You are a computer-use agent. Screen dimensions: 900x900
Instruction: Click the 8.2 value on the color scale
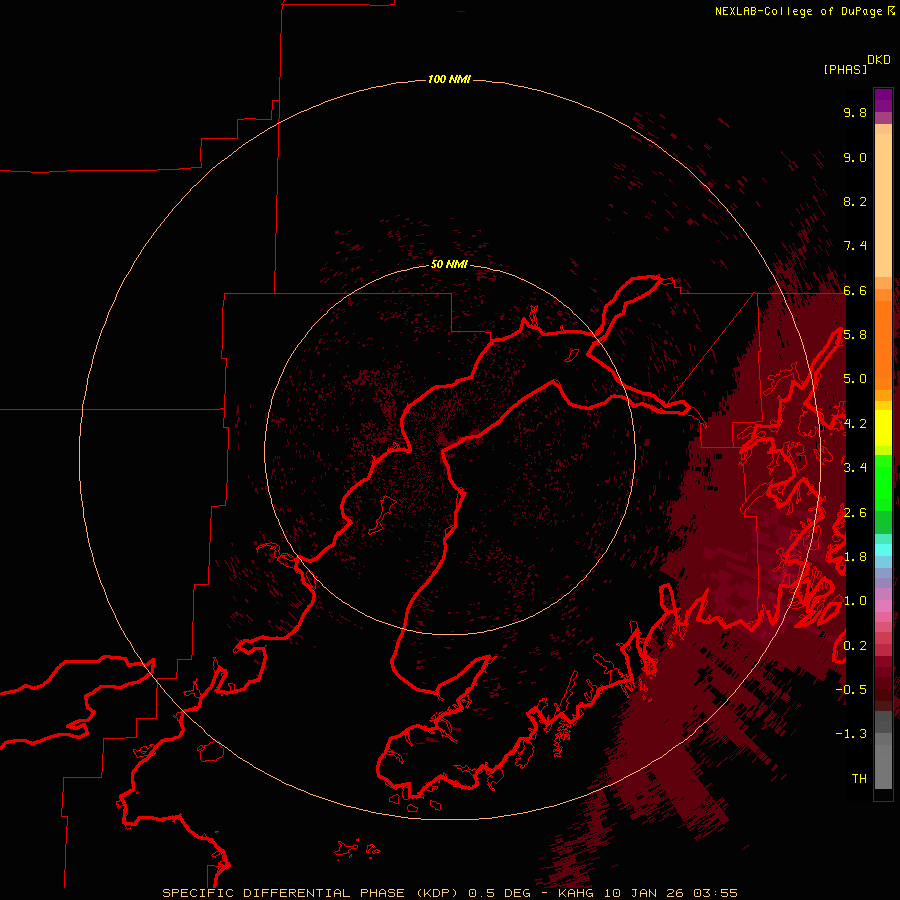pos(855,201)
